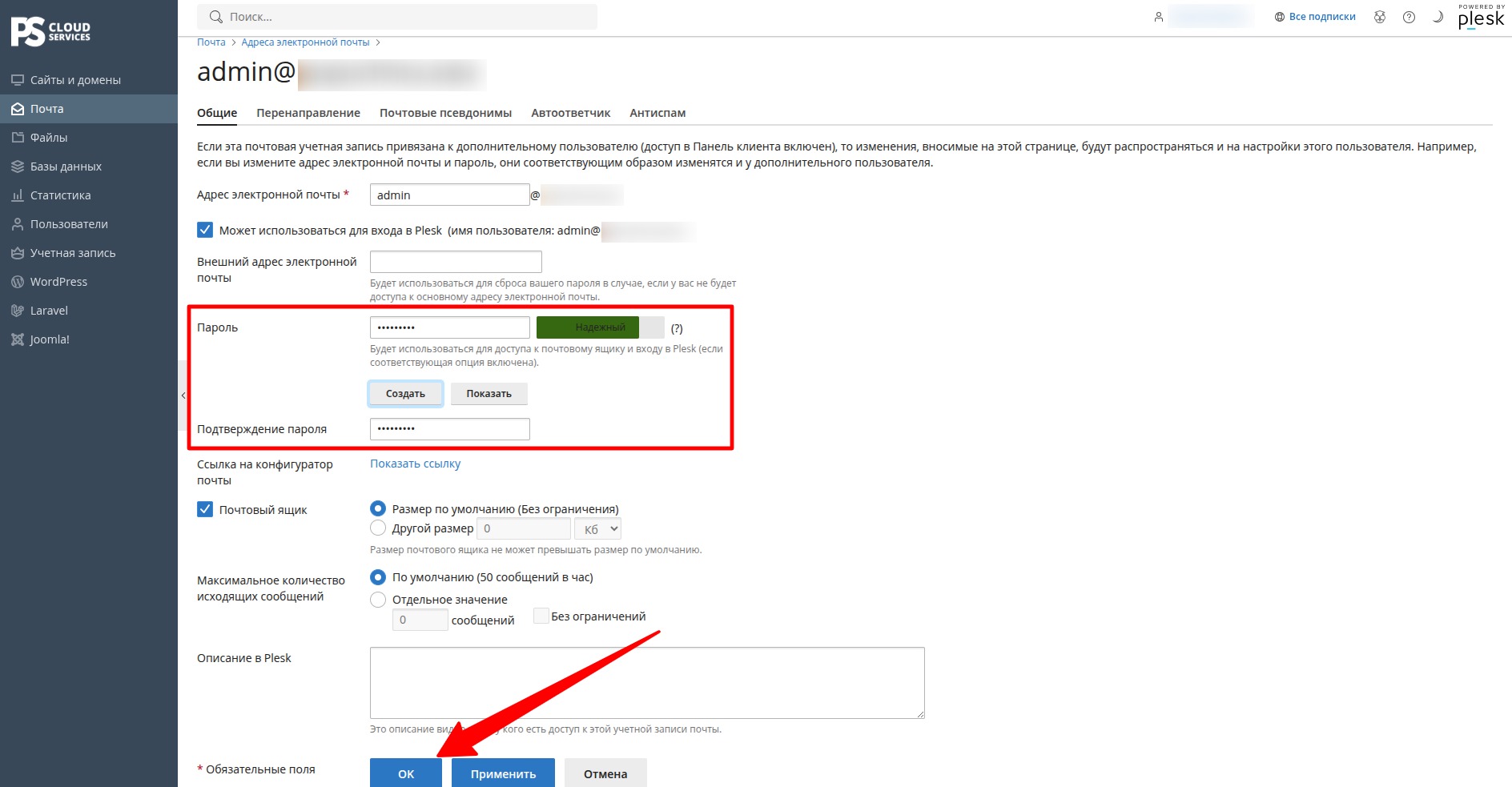The width and height of the screenshot is (1512, 787).
Task: Collapse the sidebar using the arrow handle
Action: (183, 396)
